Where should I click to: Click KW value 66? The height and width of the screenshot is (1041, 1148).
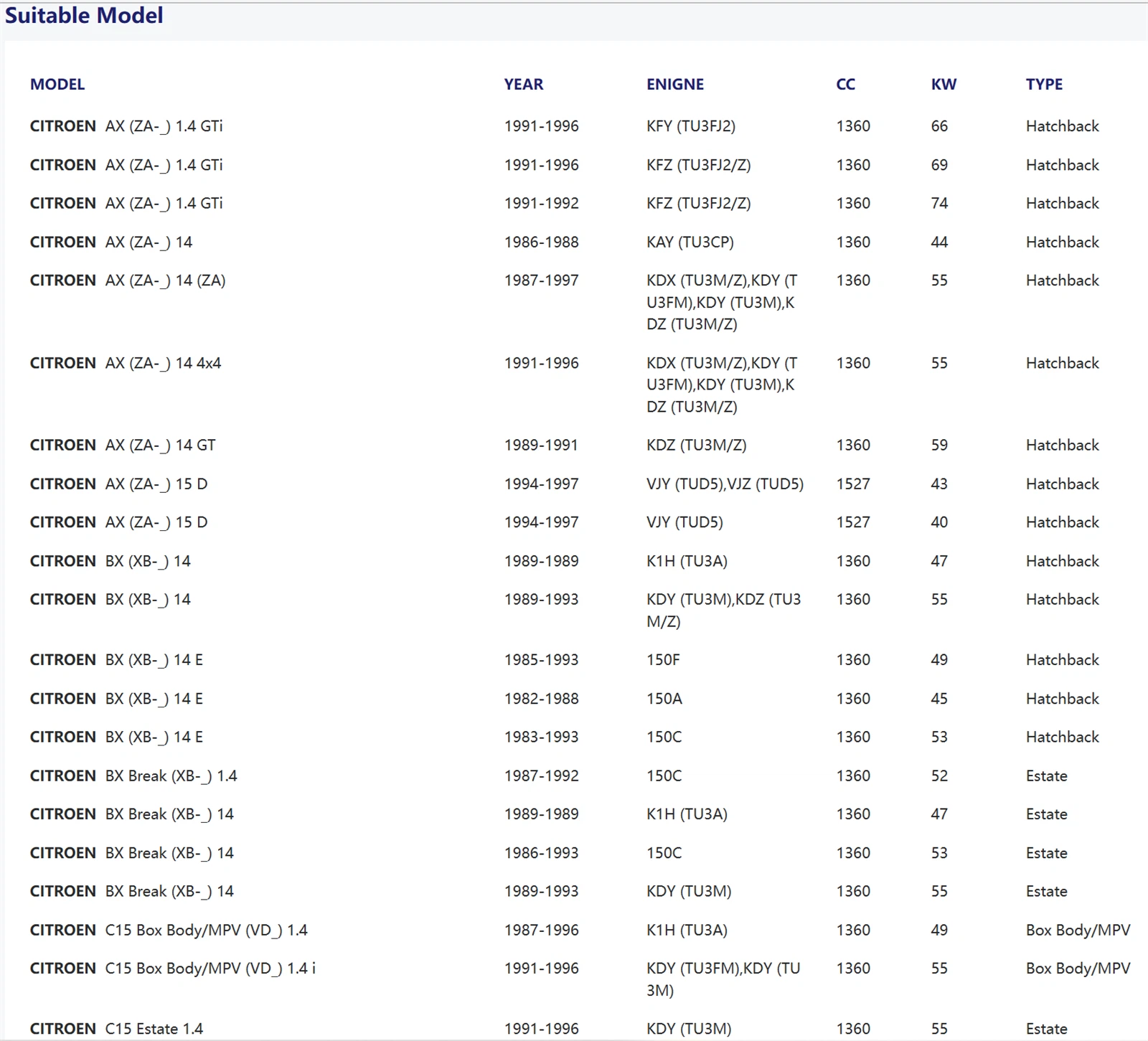[x=939, y=126]
